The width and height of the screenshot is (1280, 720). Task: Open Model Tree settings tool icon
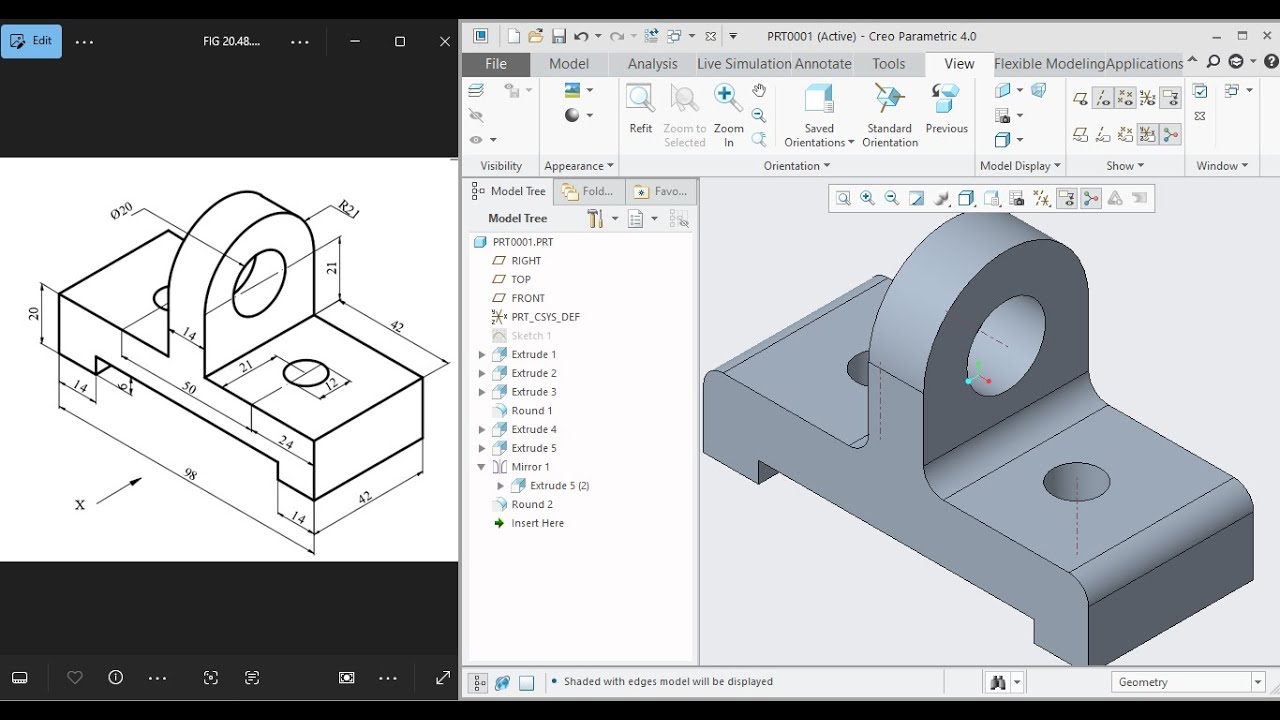596,218
